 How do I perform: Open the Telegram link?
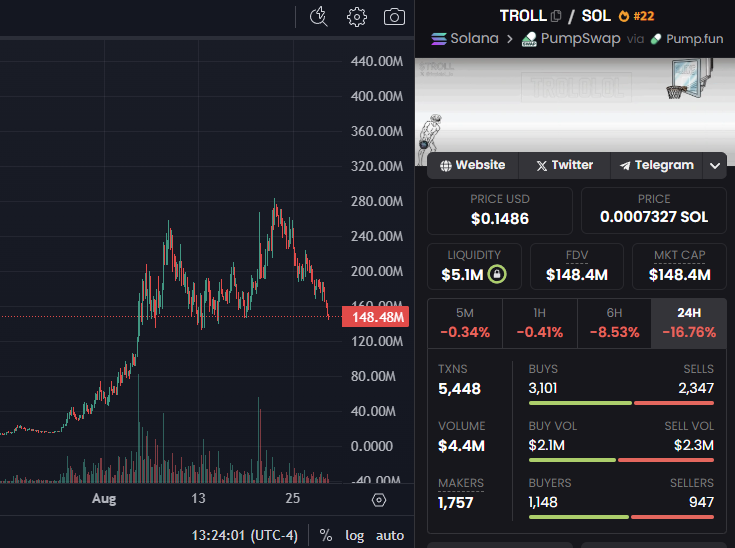656,165
